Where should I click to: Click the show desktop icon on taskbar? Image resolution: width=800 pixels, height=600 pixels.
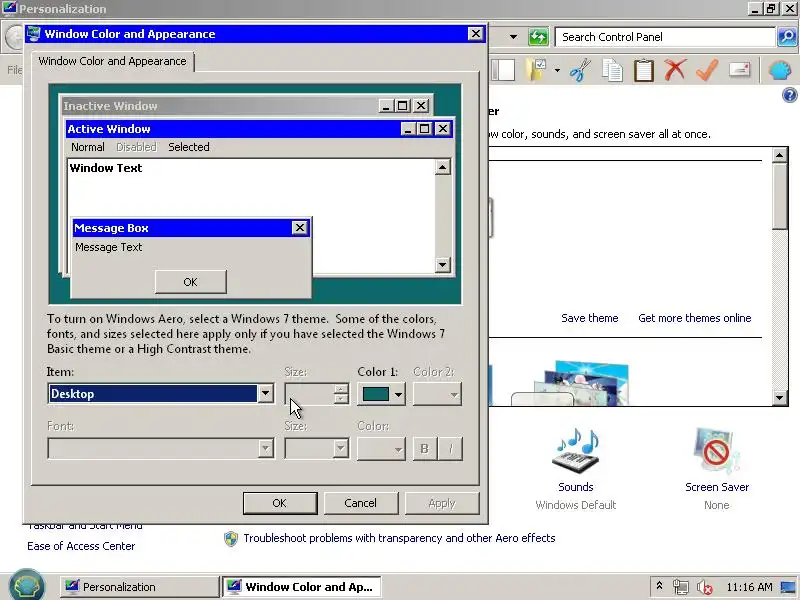pos(788,587)
